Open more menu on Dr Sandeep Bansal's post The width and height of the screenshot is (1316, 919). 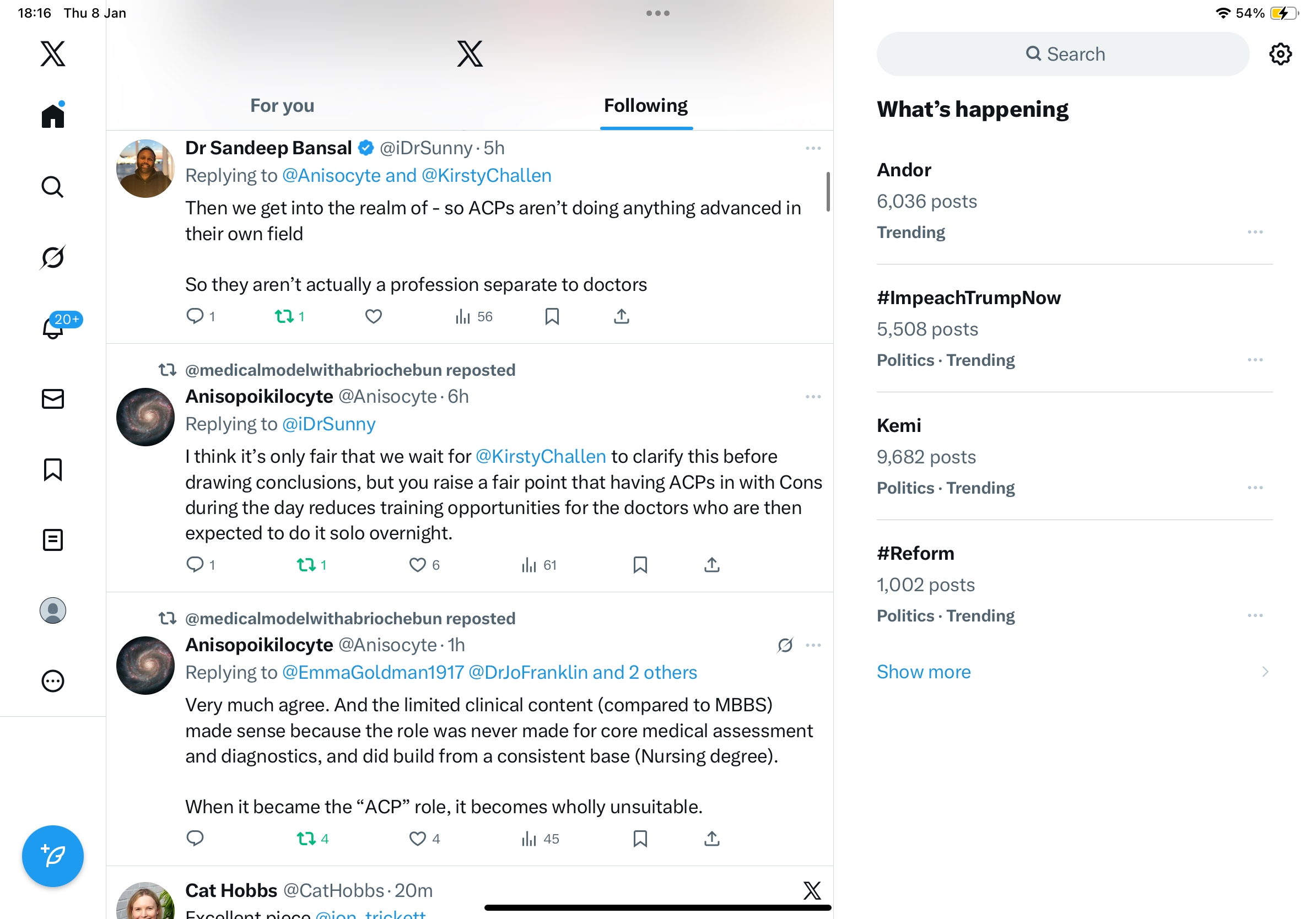click(x=813, y=148)
